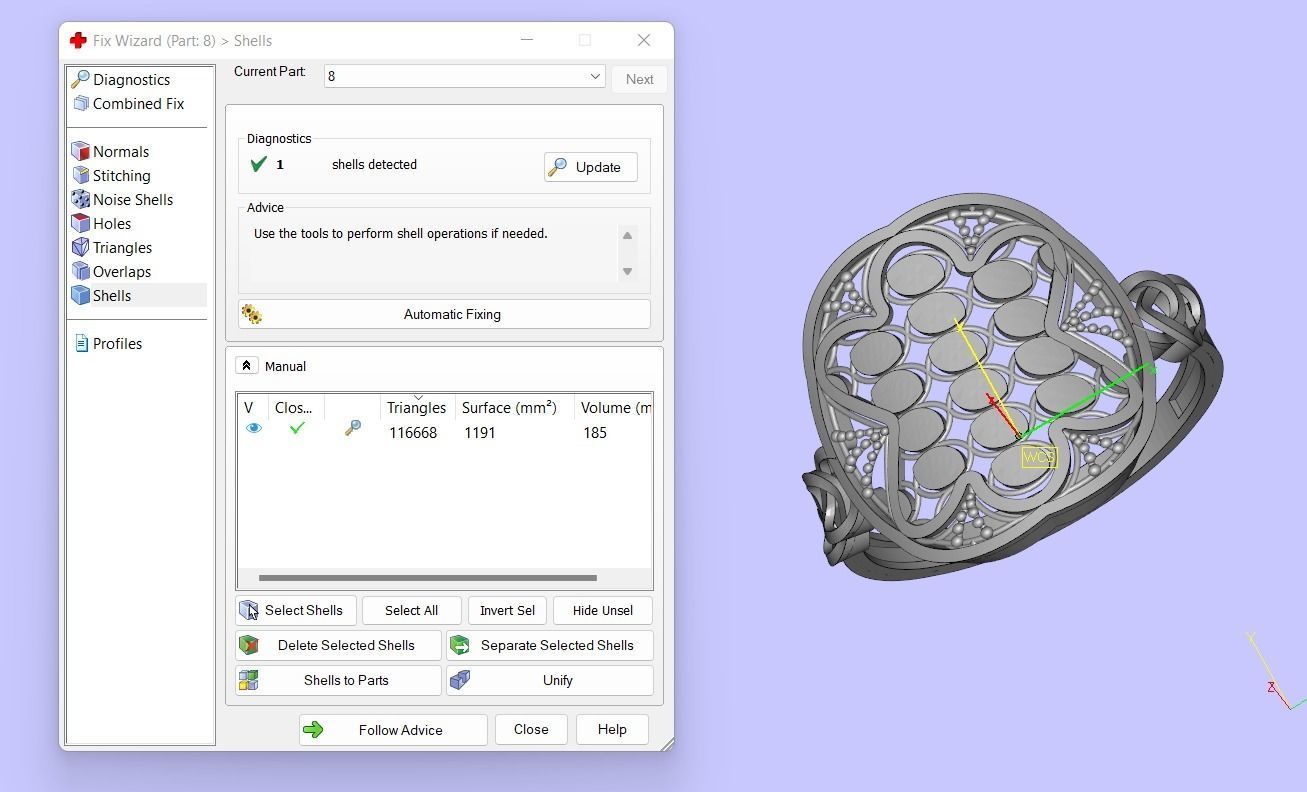Open the Diagnostics page
The image size is (1307, 792).
(x=131, y=80)
